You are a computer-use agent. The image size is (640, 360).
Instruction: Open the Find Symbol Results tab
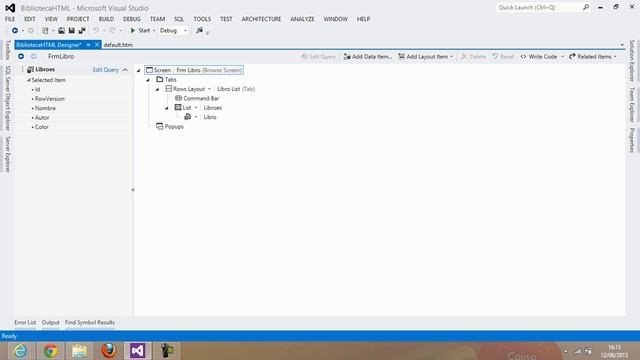pyautogui.click(x=90, y=322)
